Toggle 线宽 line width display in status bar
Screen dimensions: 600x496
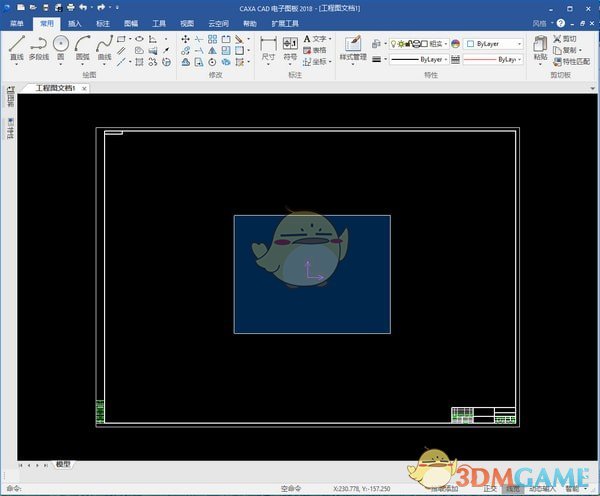point(512,489)
